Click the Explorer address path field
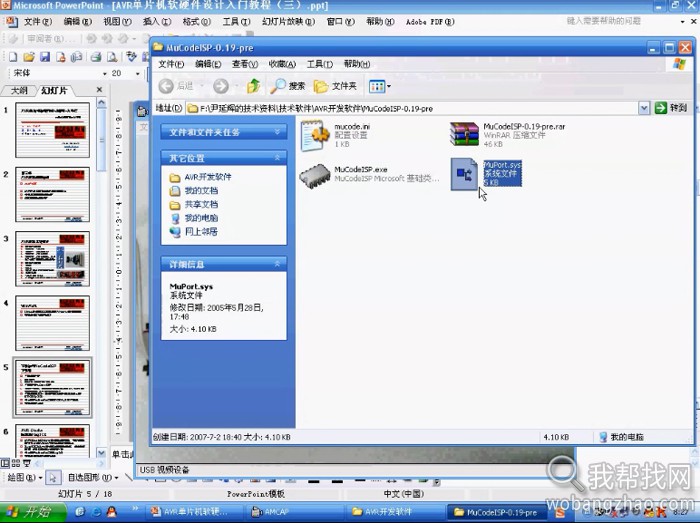700x523 pixels. [412, 108]
